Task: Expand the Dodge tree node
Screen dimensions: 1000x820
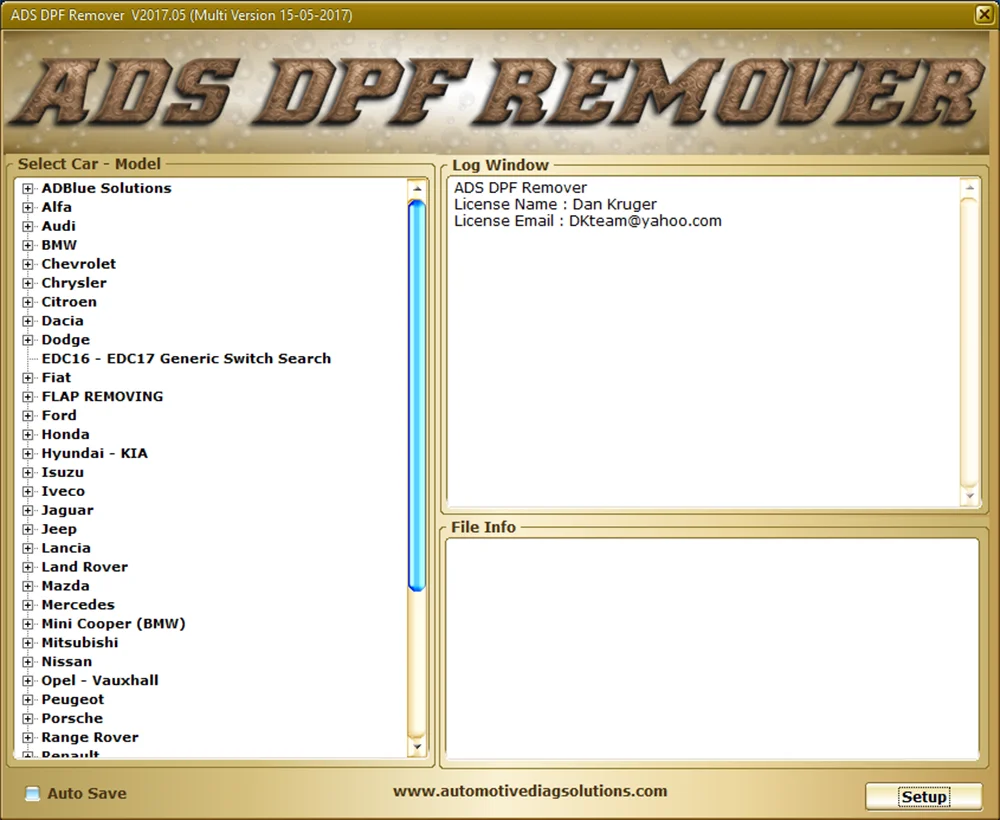Action: pyautogui.click(x=27, y=340)
